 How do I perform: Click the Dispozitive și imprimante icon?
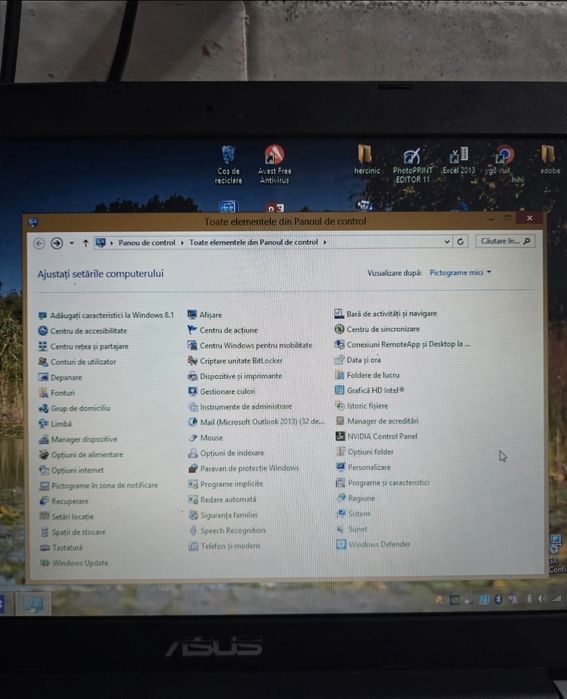pos(193,376)
